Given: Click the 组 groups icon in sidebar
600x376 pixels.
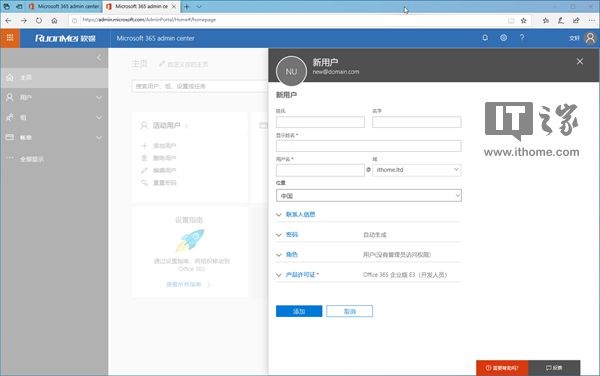Looking at the screenshot, I should (10, 117).
